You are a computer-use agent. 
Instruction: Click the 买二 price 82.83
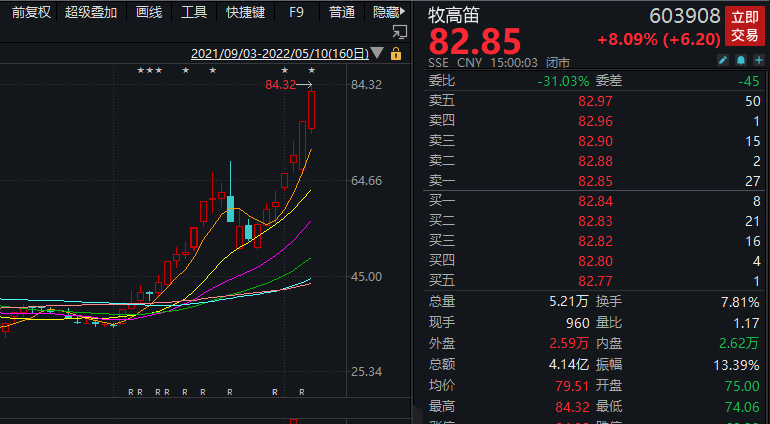pyautogui.click(x=595, y=221)
